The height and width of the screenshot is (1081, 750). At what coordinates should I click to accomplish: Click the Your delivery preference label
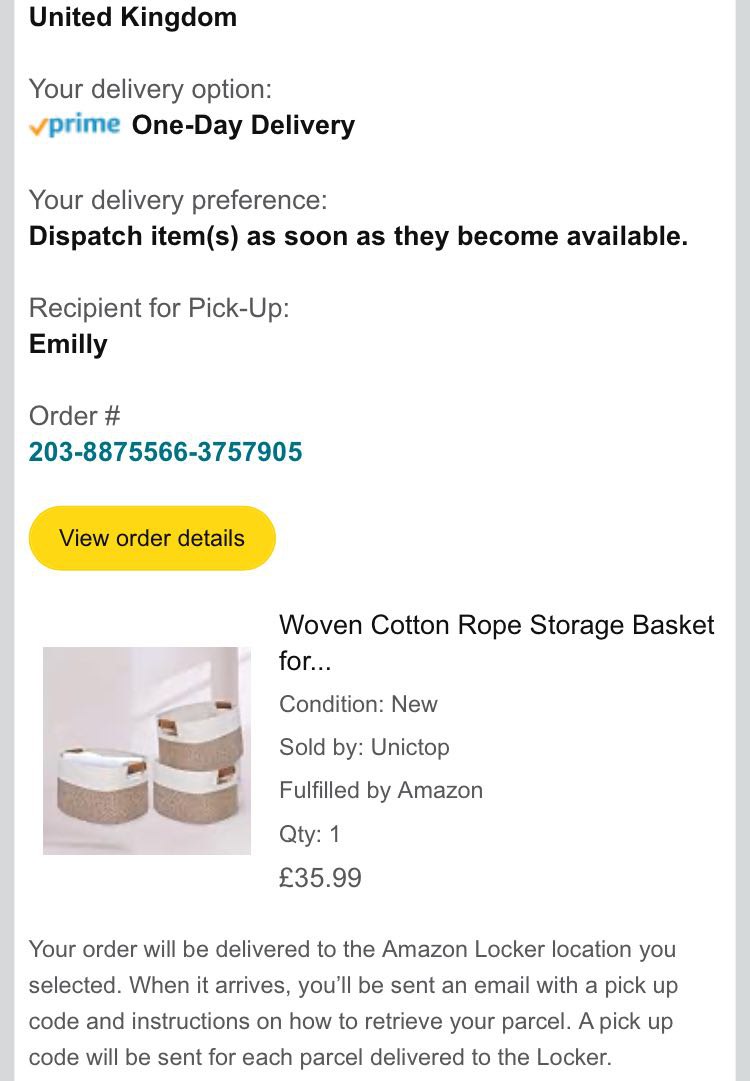tap(177, 200)
